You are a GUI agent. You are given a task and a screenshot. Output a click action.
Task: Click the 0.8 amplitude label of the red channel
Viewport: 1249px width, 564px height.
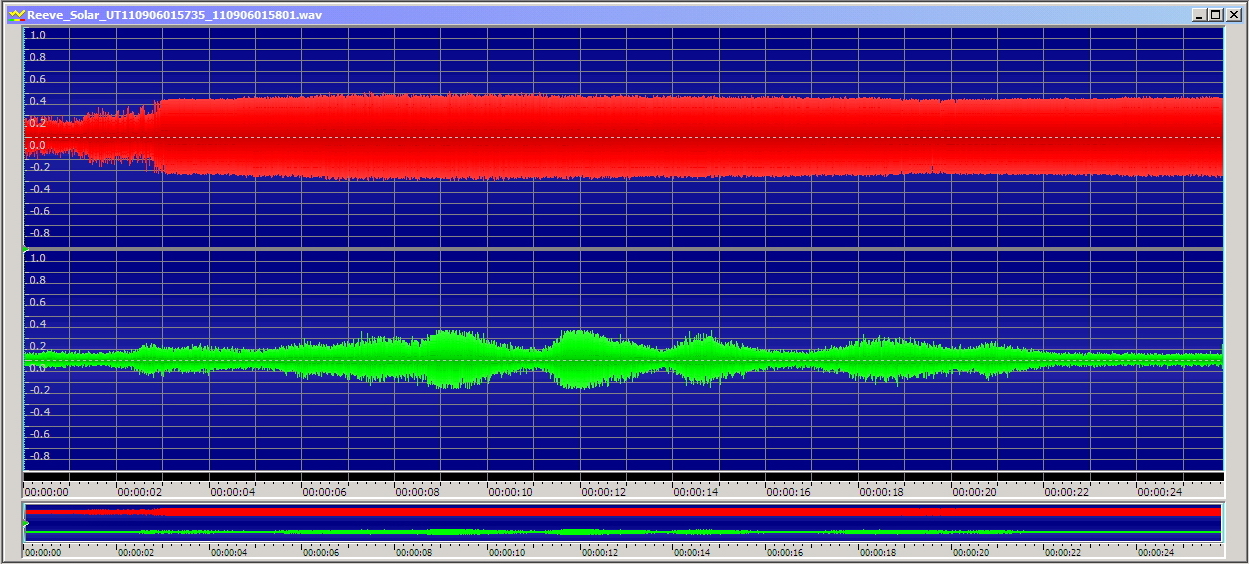click(x=38, y=57)
